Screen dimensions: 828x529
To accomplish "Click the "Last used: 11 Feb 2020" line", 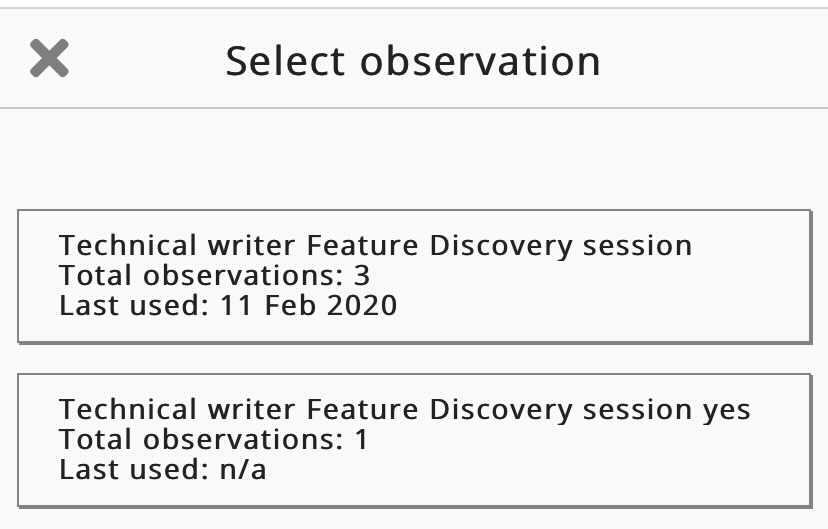I will pos(228,305).
